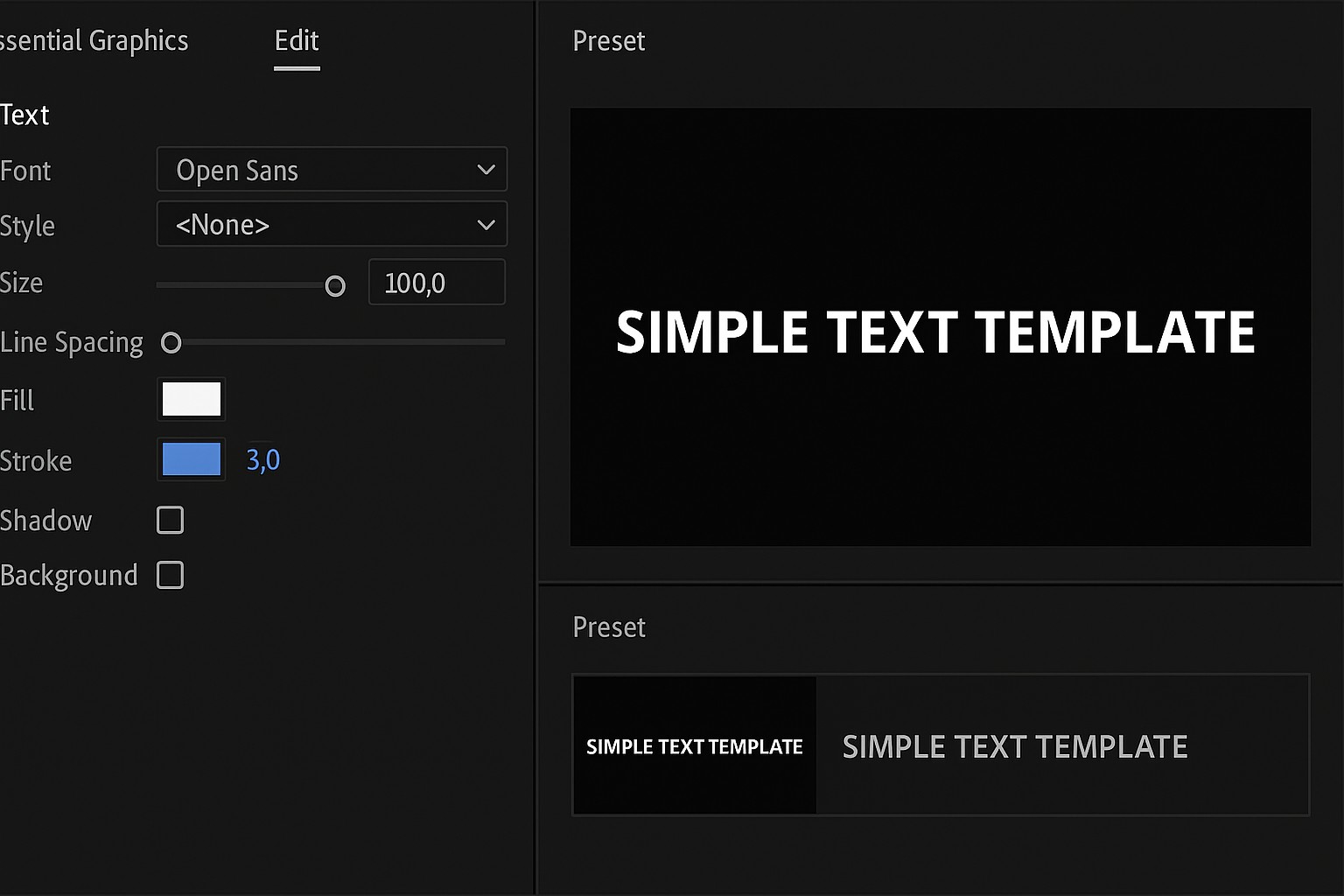1344x896 pixels.
Task: Click the Size value field showing 100,0
Action: 436,283
